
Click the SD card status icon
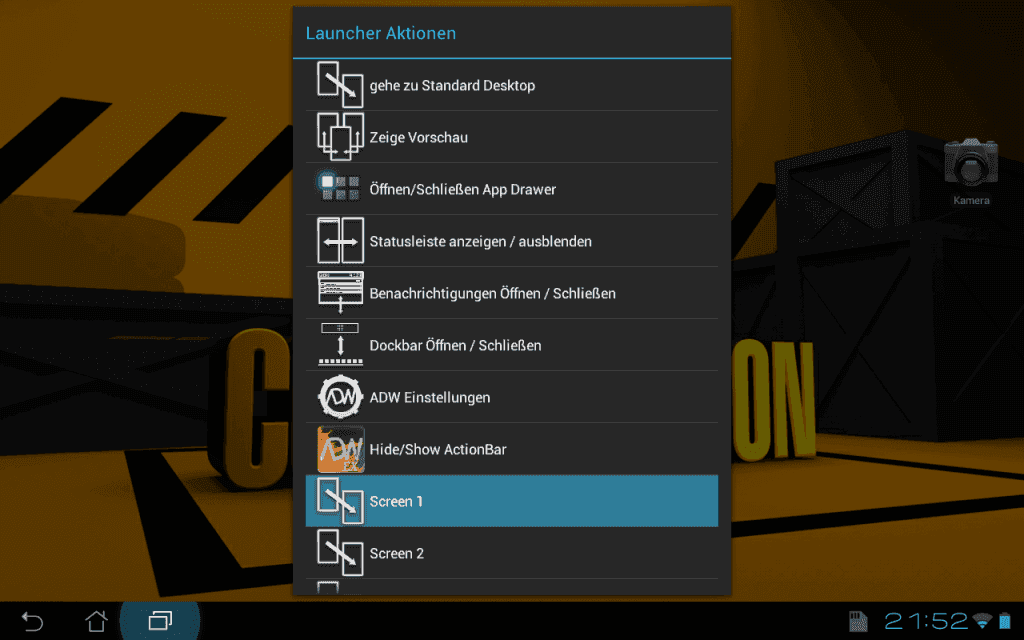(x=858, y=620)
